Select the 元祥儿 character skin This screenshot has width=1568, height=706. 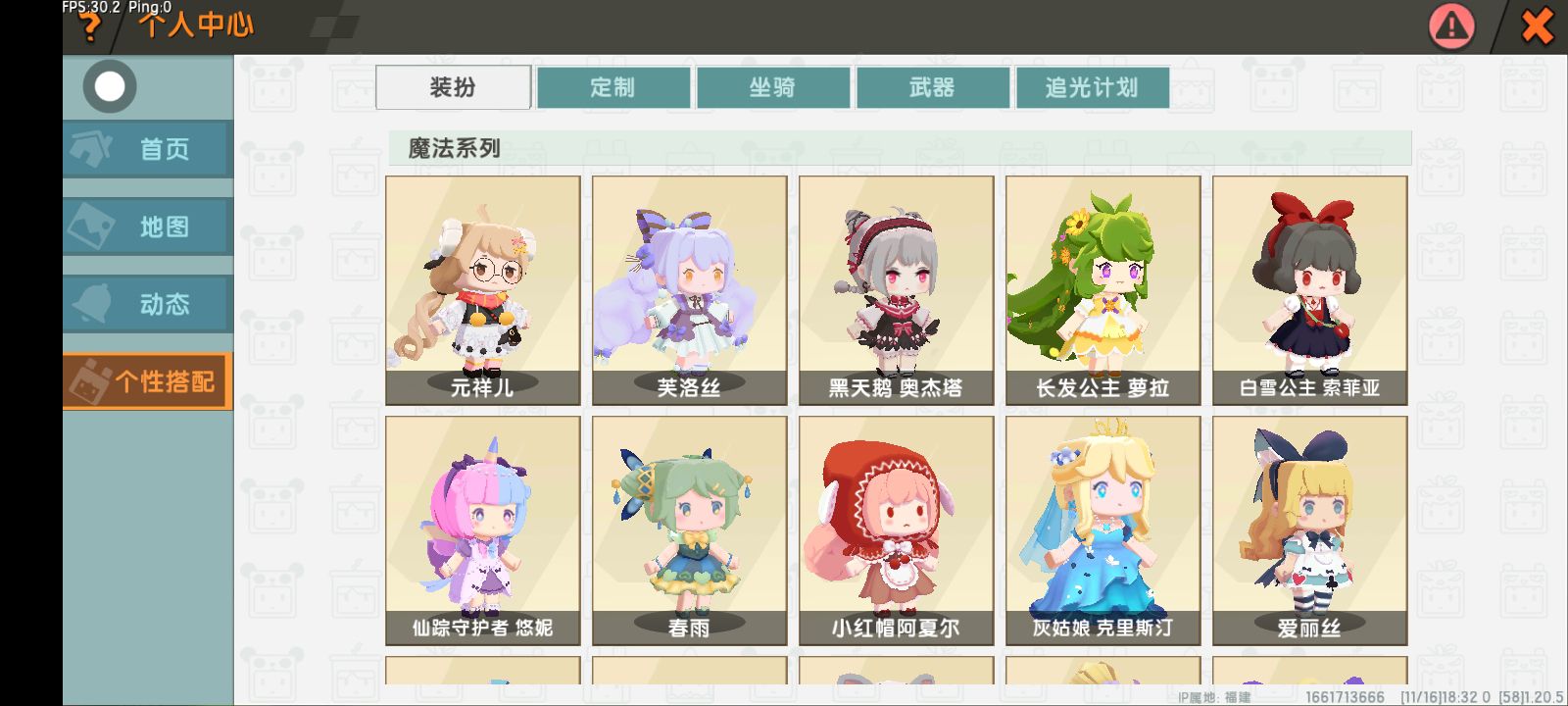coord(482,290)
